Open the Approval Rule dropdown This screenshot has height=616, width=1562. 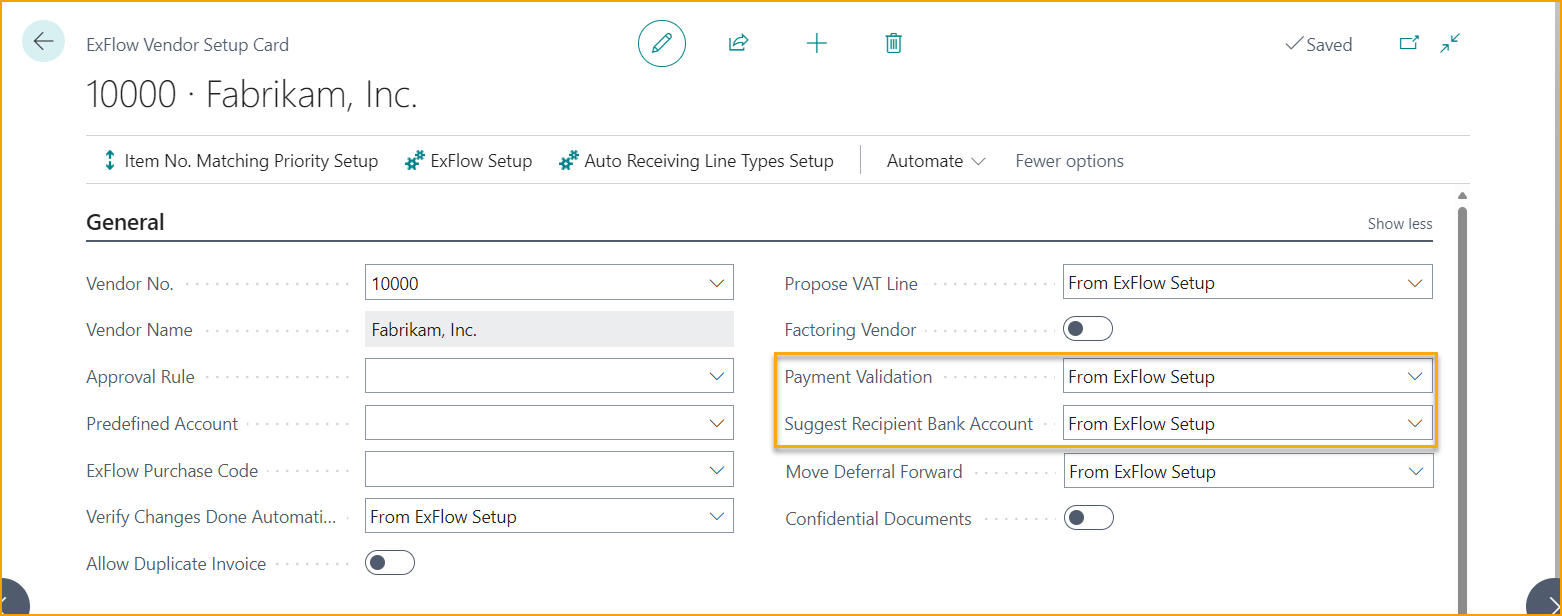pos(716,375)
